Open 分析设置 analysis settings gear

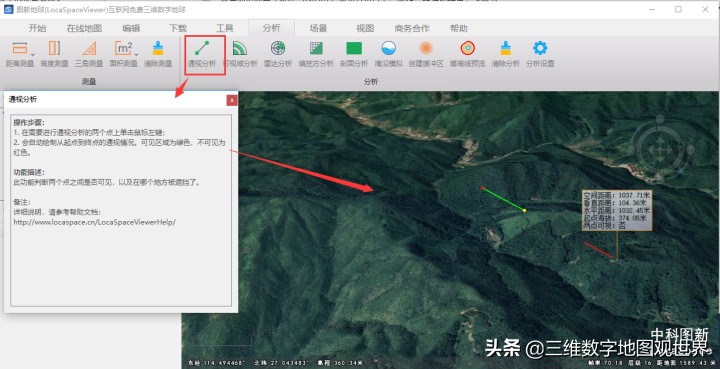540,54
